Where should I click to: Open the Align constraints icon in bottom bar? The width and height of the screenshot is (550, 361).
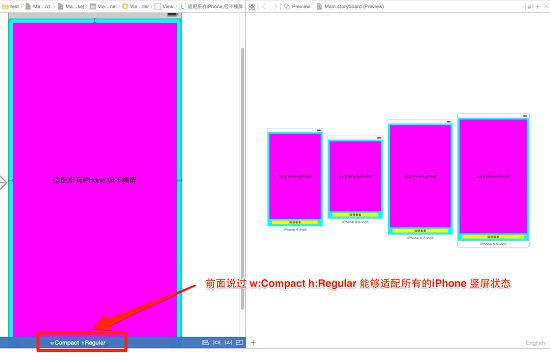click(x=206, y=342)
